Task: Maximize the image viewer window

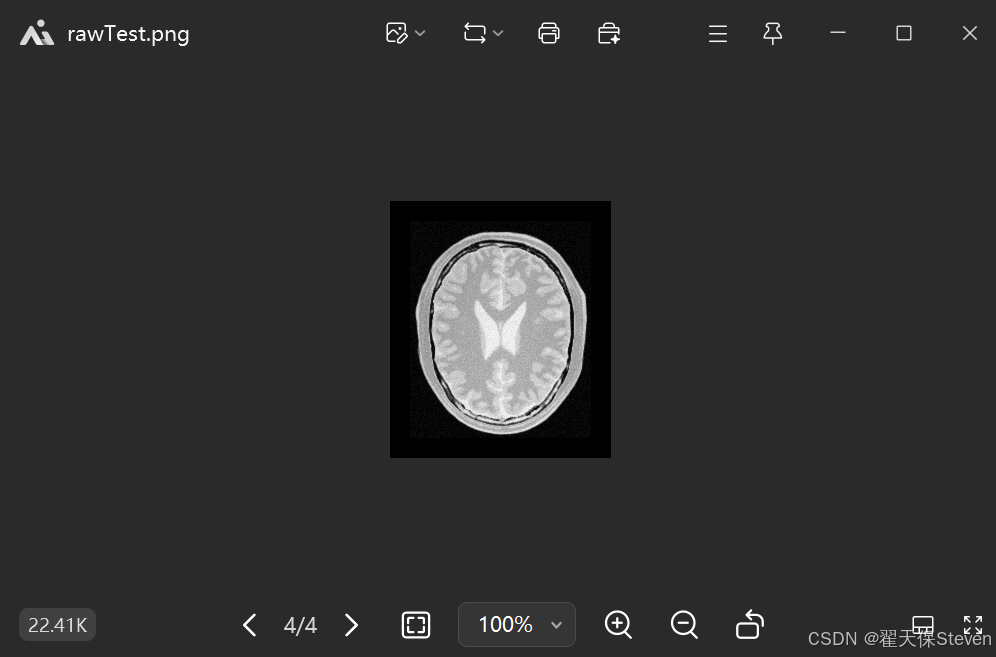Action: [x=904, y=33]
